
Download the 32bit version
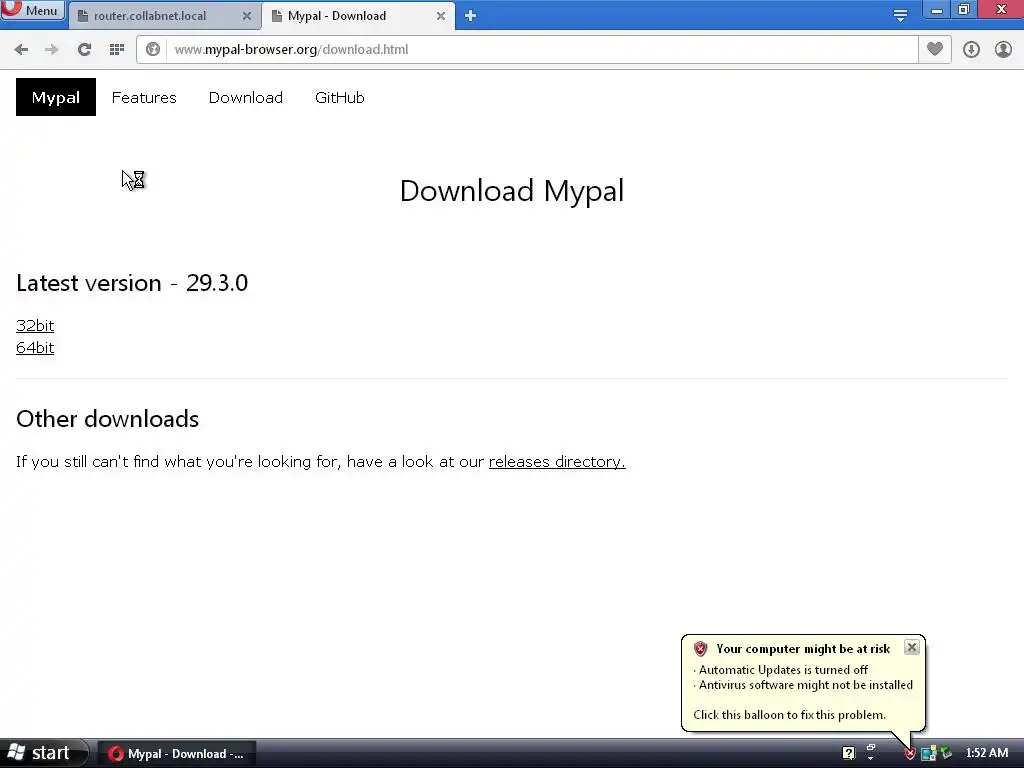(x=35, y=325)
